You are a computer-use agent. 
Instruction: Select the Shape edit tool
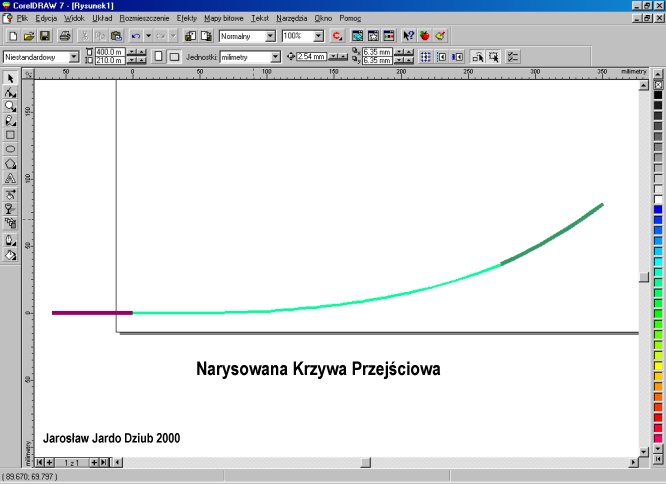(10, 91)
